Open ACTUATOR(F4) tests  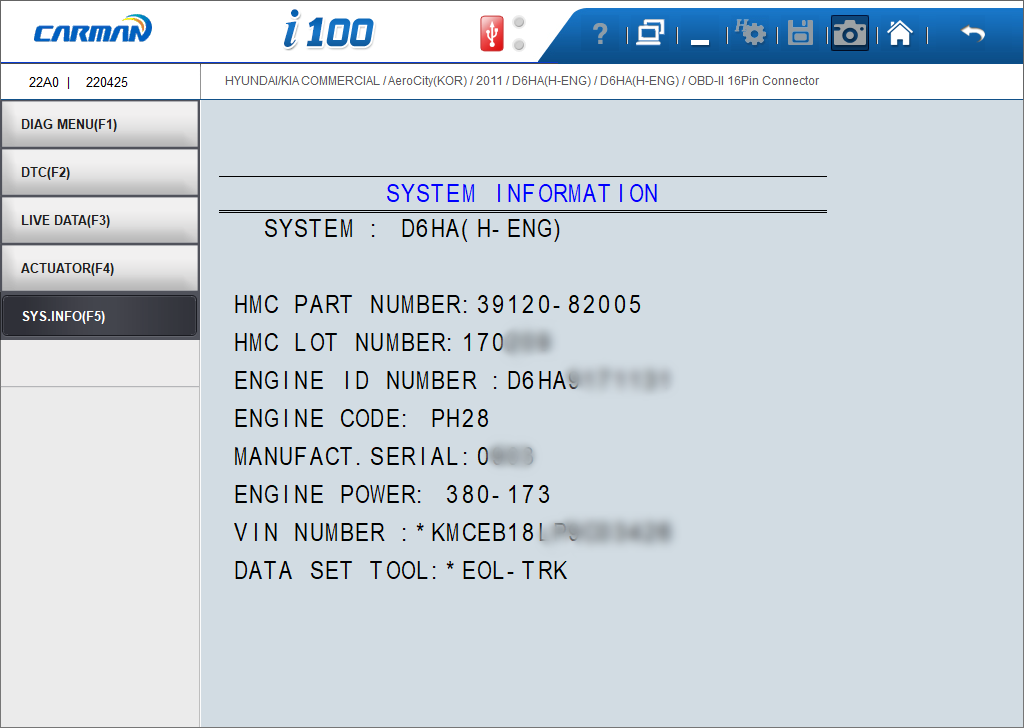(100, 268)
